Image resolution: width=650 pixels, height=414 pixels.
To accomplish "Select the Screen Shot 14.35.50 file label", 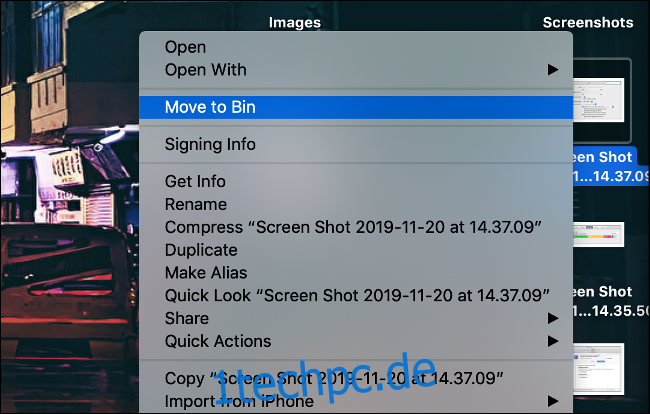I will coord(609,301).
